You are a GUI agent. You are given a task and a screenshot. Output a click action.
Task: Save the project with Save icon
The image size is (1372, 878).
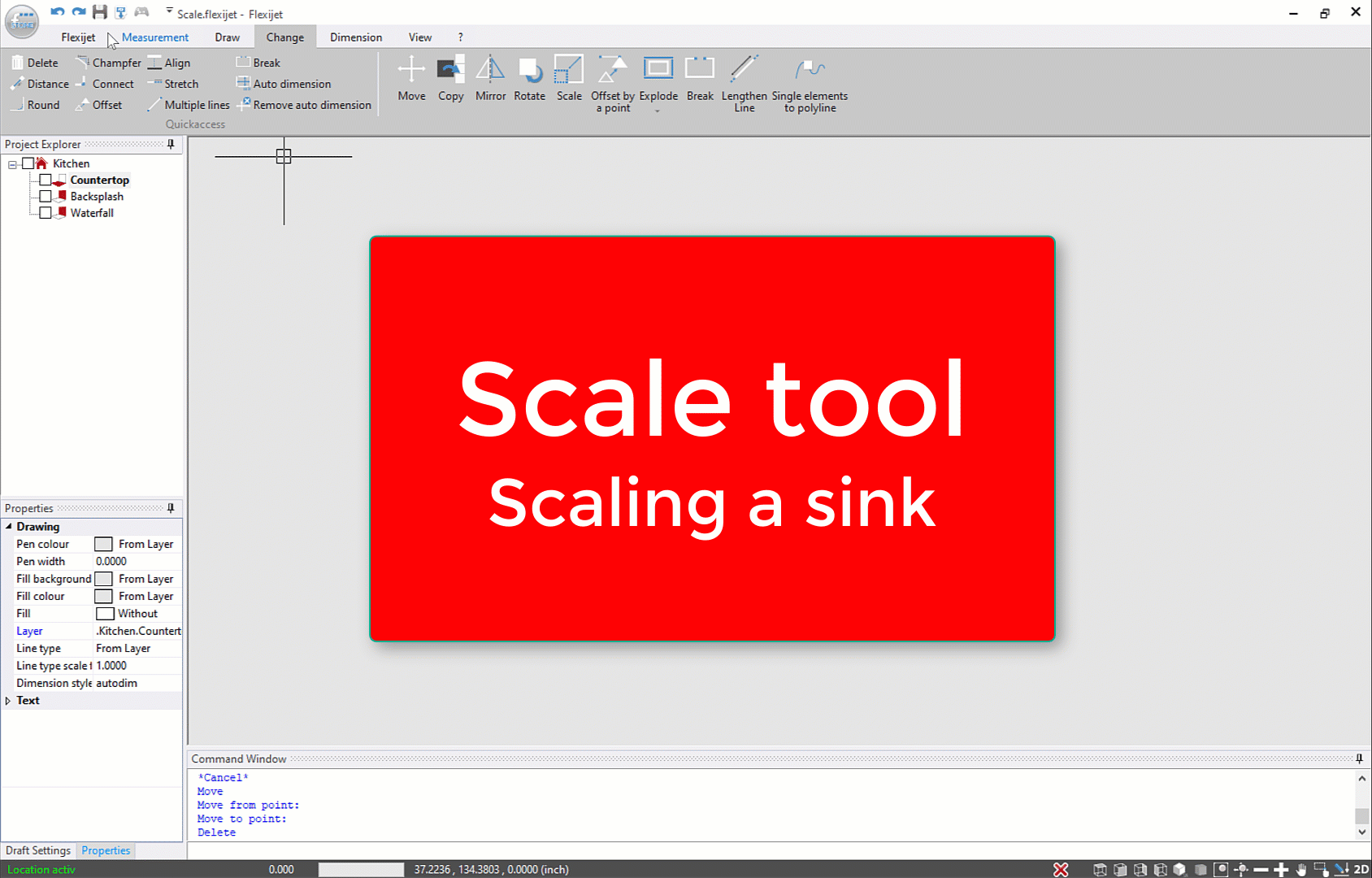(99, 11)
